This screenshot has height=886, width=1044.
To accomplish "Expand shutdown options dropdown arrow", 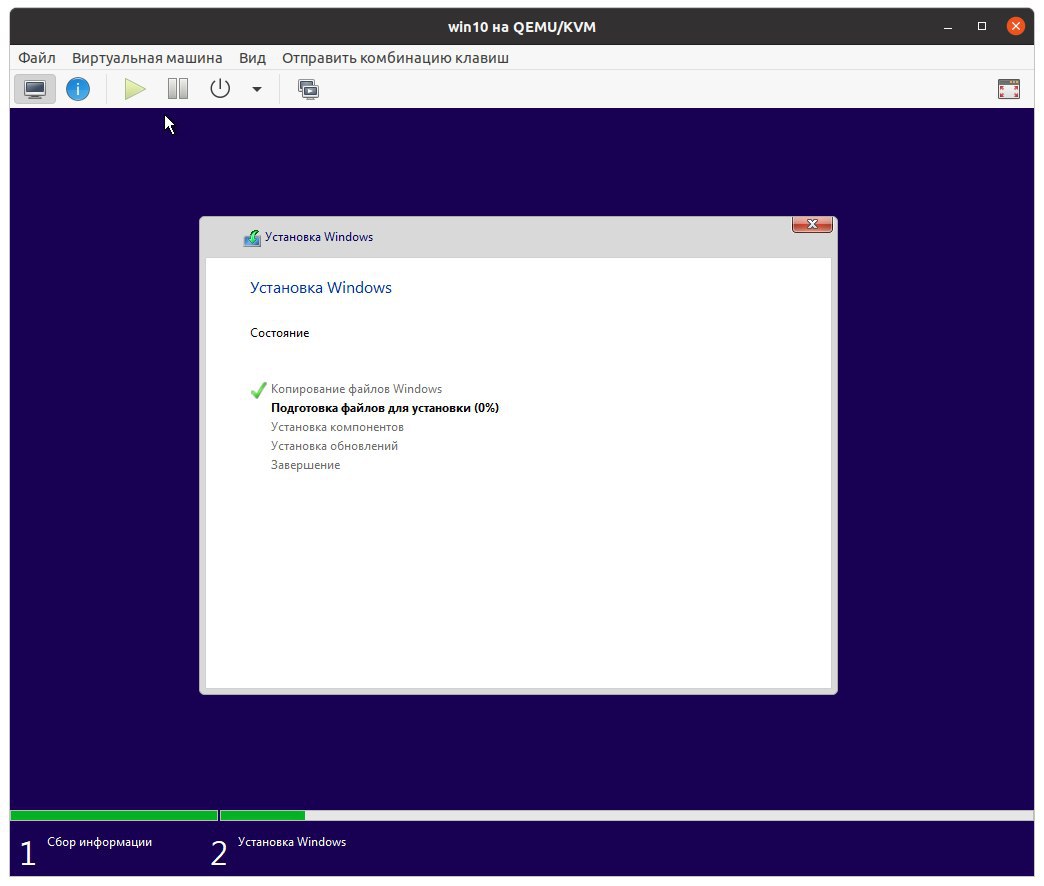I will point(256,89).
